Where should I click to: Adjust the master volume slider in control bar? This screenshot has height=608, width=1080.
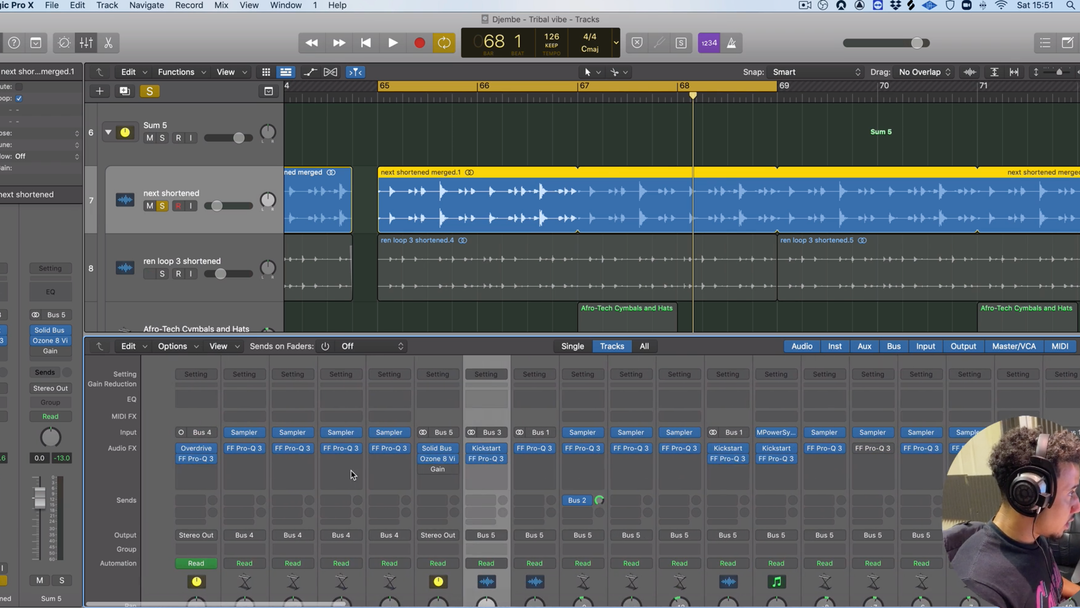[917, 43]
